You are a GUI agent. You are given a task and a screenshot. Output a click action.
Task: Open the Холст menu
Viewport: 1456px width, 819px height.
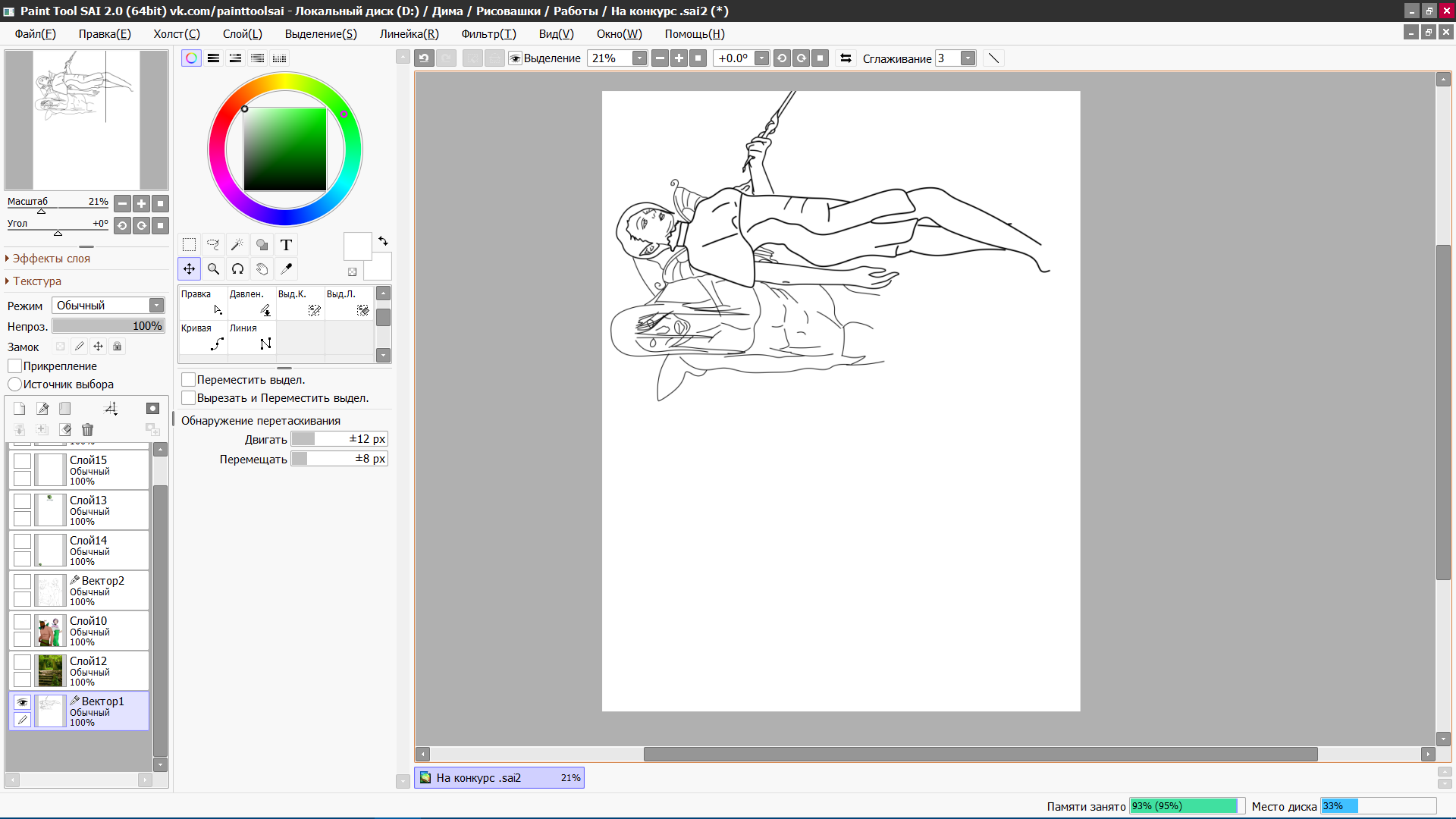pos(177,34)
